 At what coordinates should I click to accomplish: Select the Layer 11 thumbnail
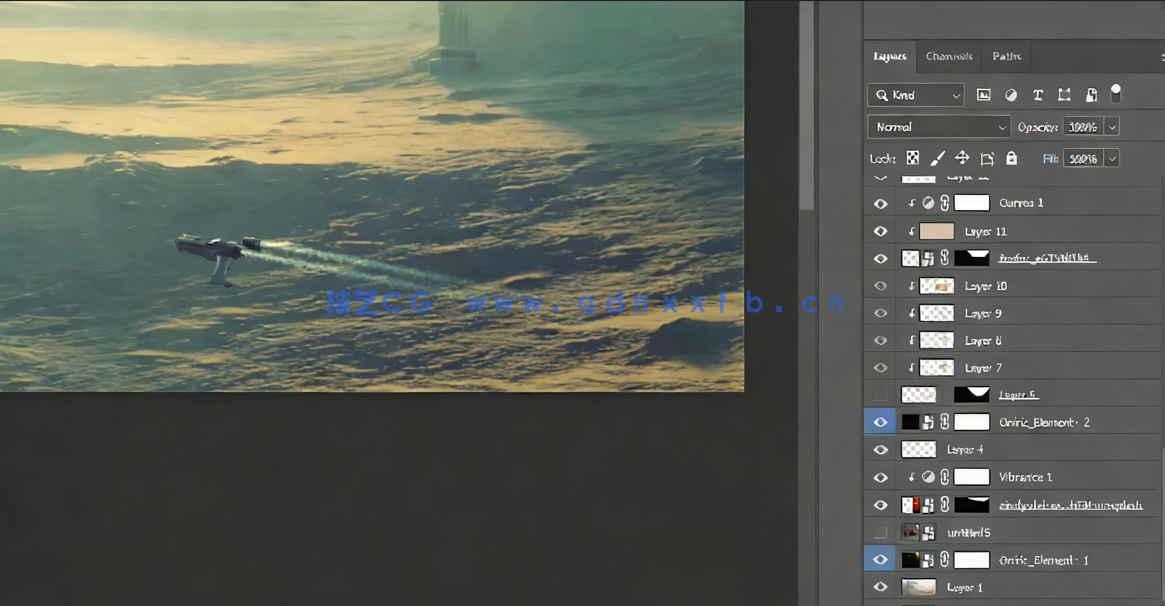[936, 231]
